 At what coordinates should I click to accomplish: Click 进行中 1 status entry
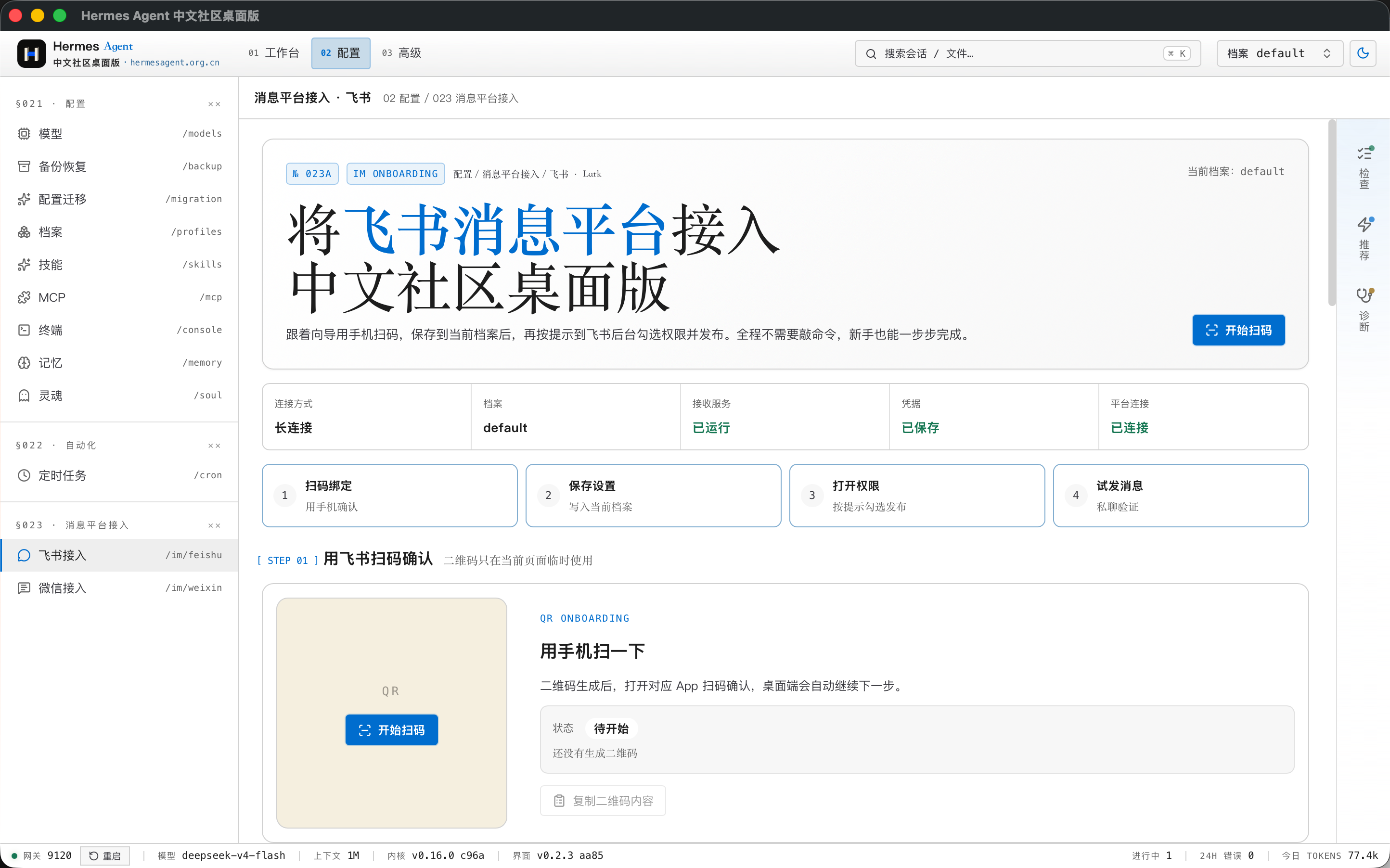pos(1152,855)
